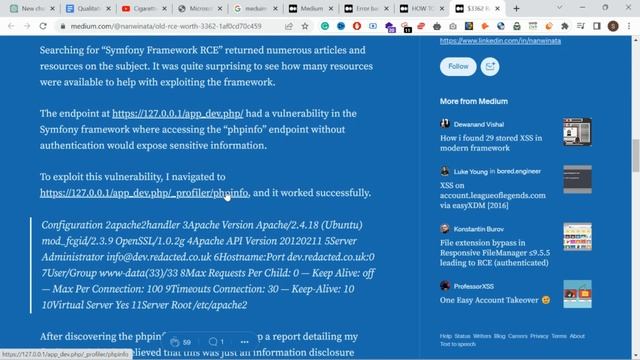This screenshot has width=640, height=360.
Task: Switch to the New chat tab
Action: point(33,9)
